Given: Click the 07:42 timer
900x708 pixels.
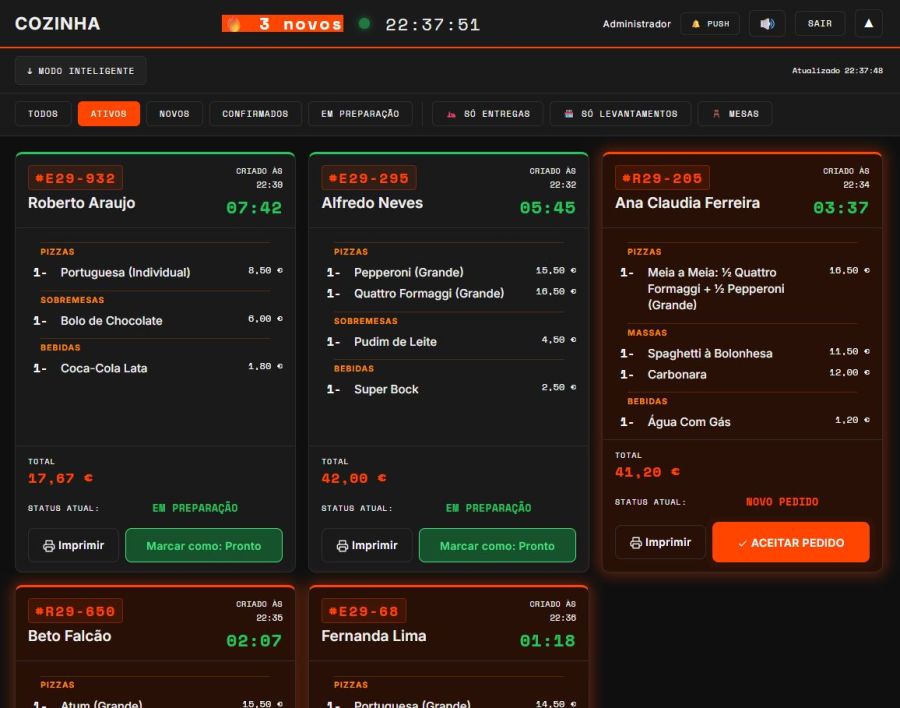Looking at the screenshot, I should point(254,208).
